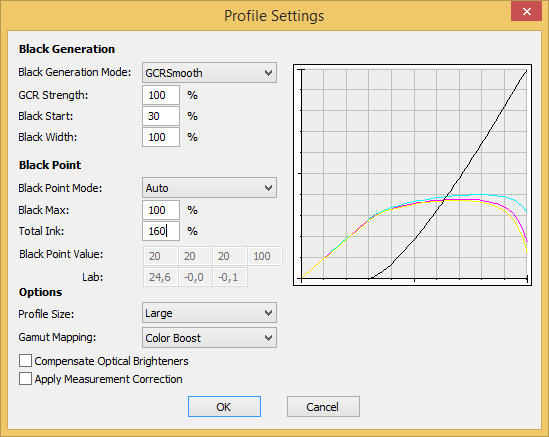
Task: Click the Black Point Value field showing 100
Action: point(265,256)
